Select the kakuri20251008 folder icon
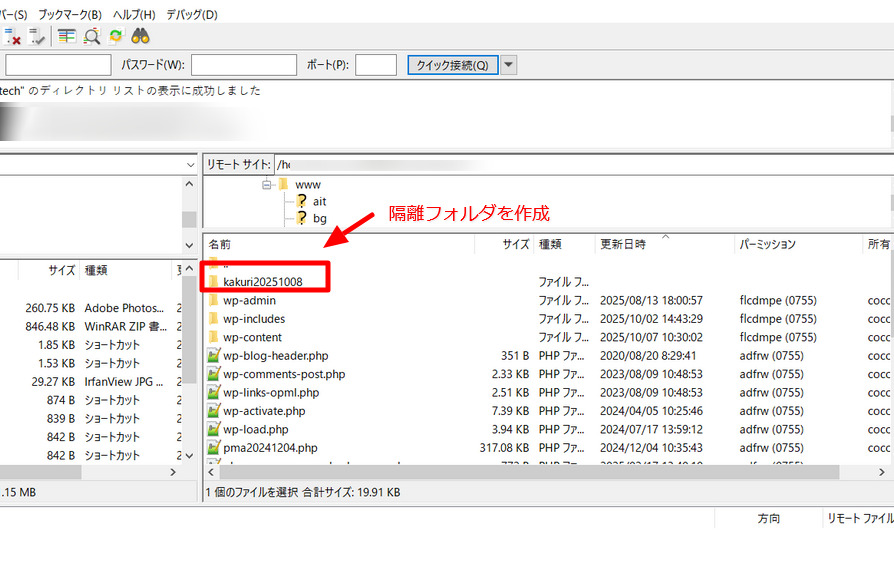The width and height of the screenshot is (894, 570). 213,282
